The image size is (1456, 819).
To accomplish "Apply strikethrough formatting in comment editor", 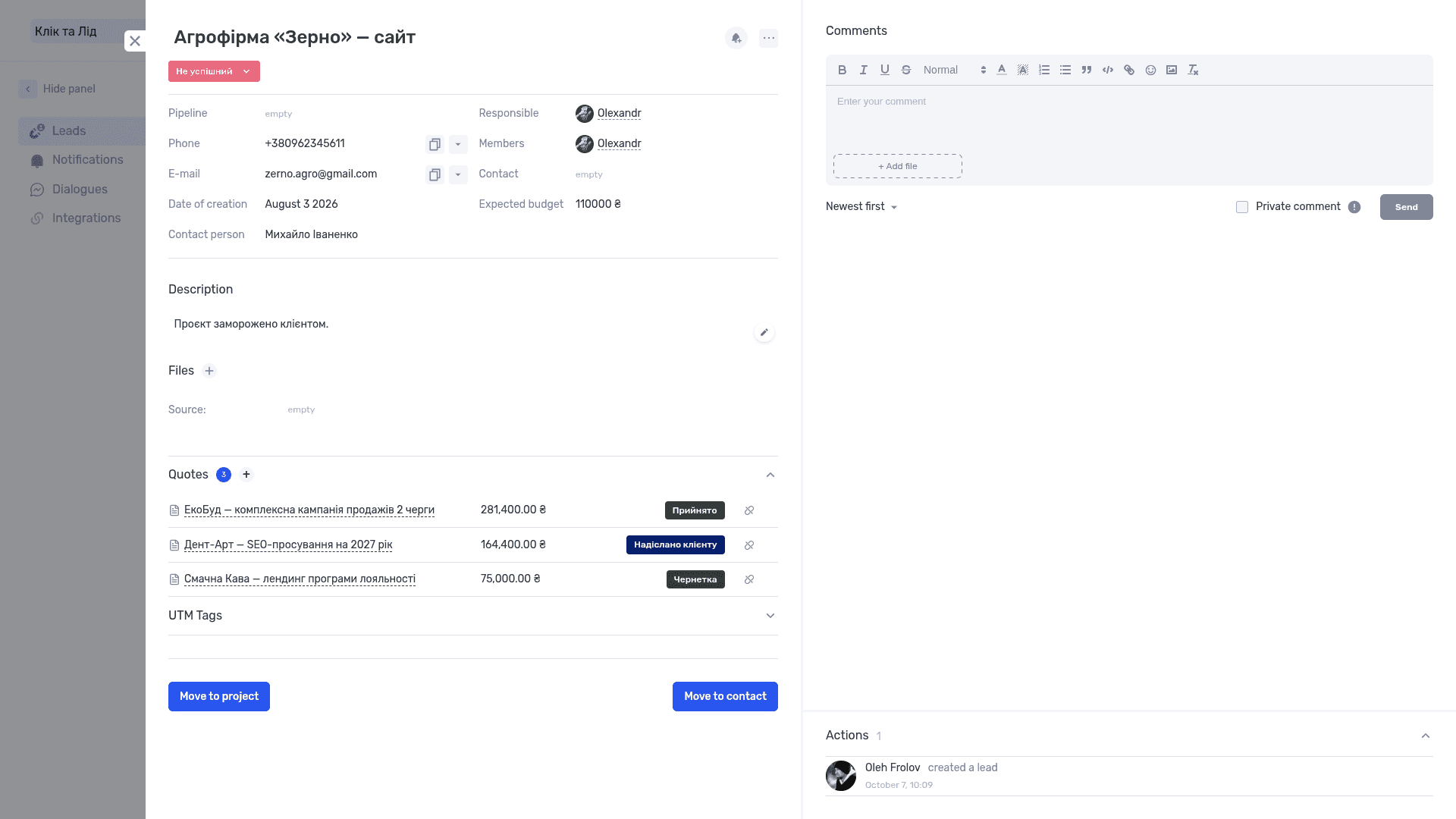I will click(905, 70).
